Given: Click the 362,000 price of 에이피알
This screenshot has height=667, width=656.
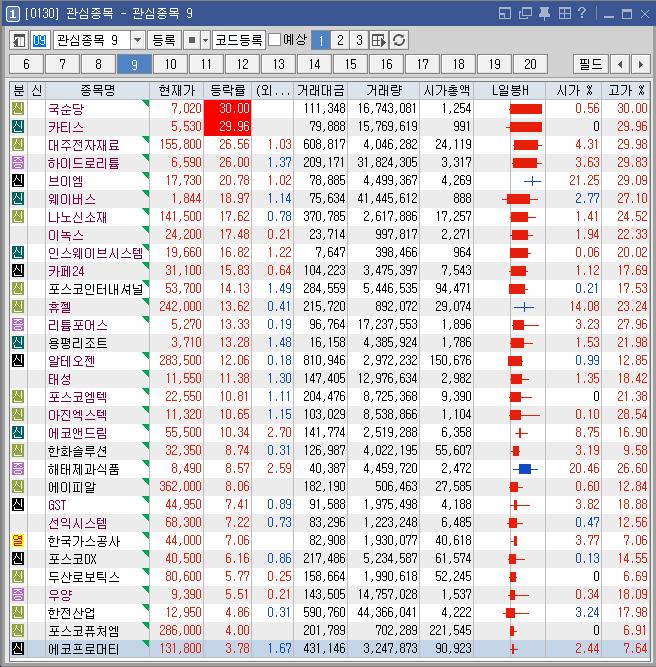Looking at the screenshot, I should click(x=180, y=486).
